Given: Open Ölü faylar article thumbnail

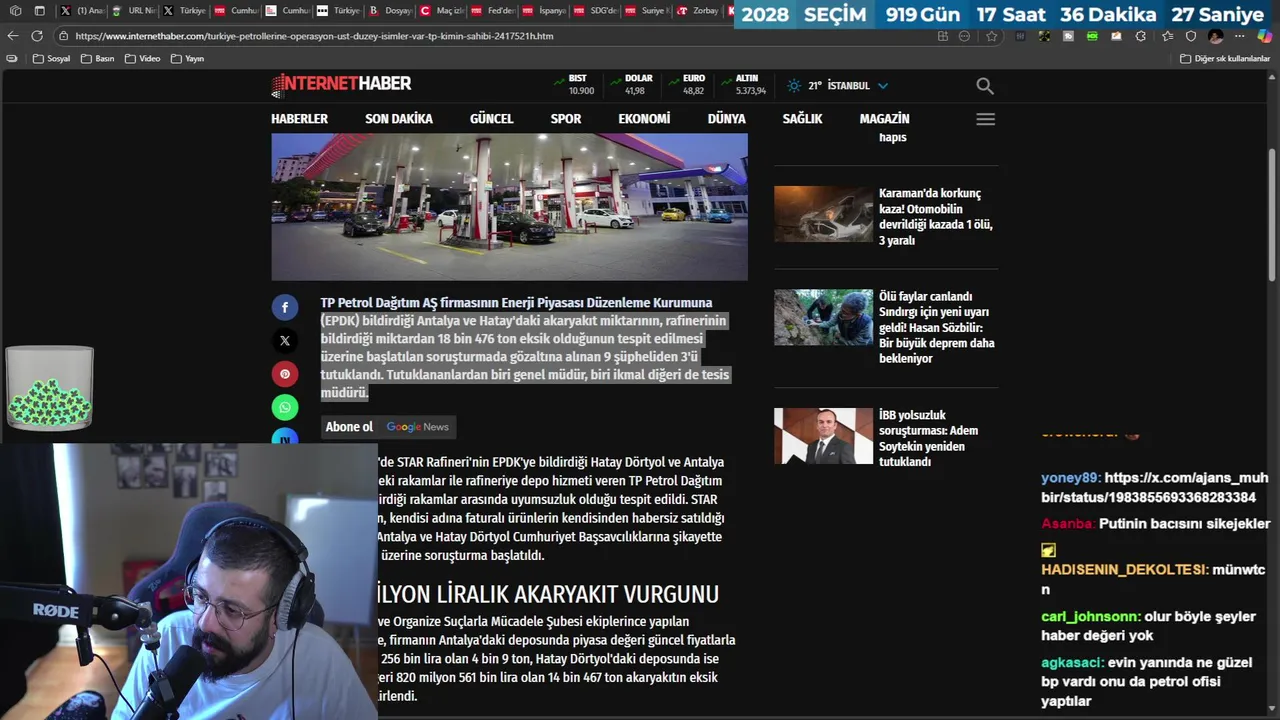Looking at the screenshot, I should coord(823,317).
